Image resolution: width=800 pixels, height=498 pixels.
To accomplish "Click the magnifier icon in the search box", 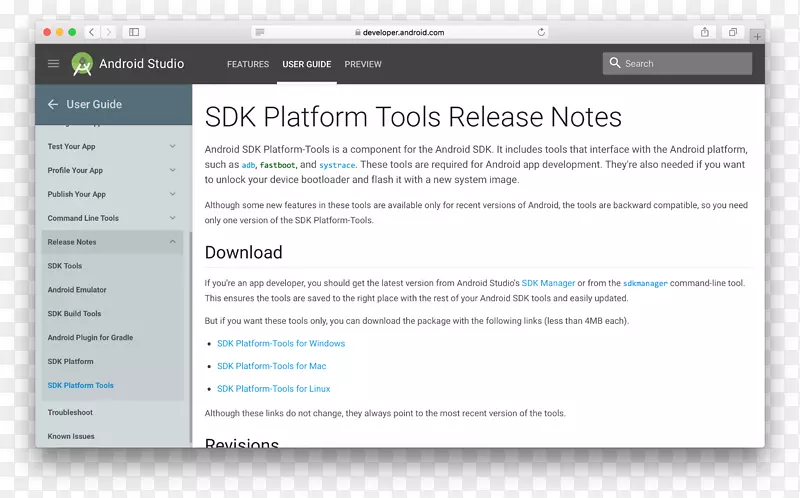I will 615,63.
